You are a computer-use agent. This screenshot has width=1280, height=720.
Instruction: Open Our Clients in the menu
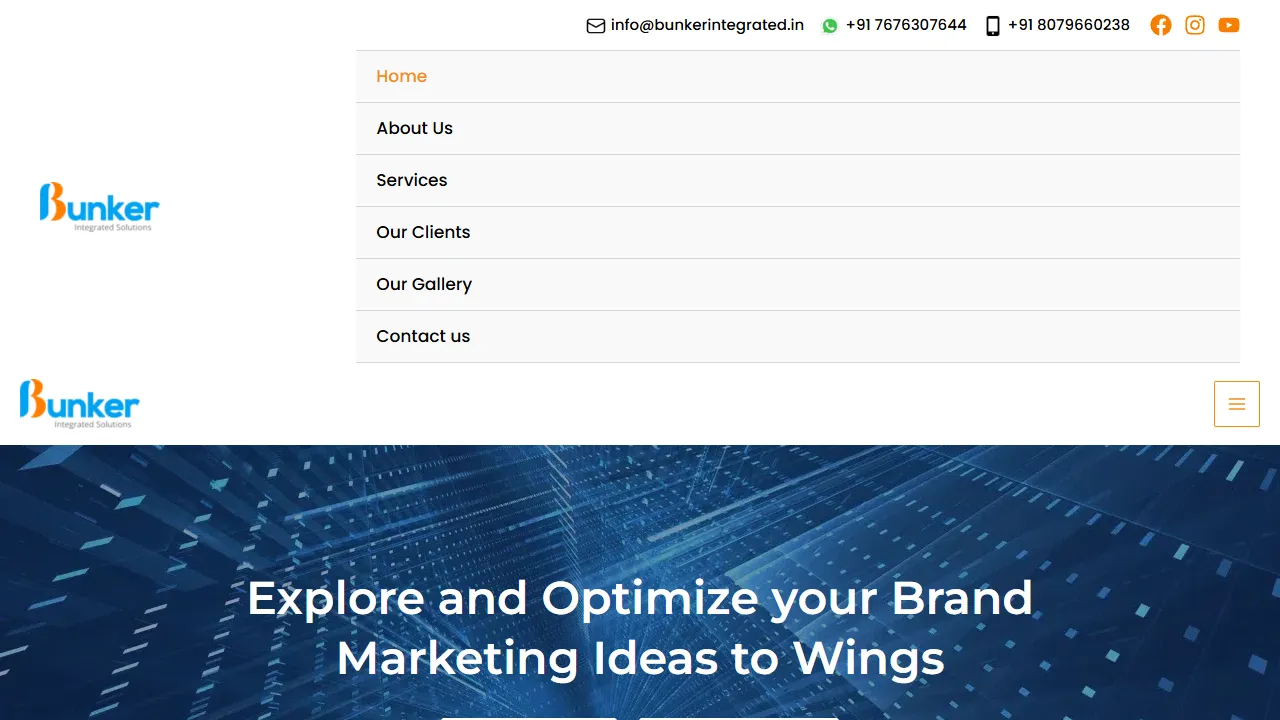coord(423,232)
